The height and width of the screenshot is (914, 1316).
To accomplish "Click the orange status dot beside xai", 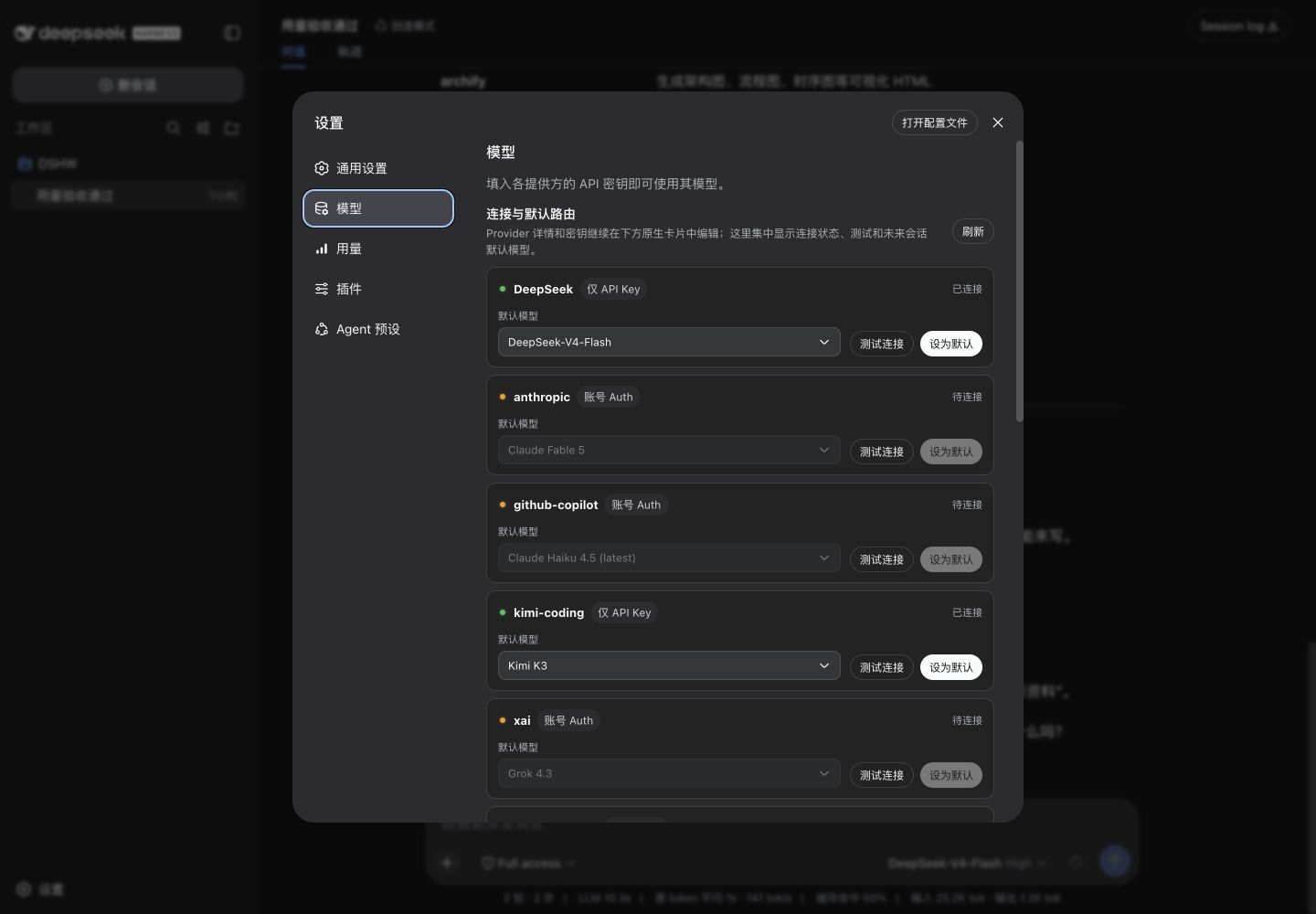I will (503, 720).
